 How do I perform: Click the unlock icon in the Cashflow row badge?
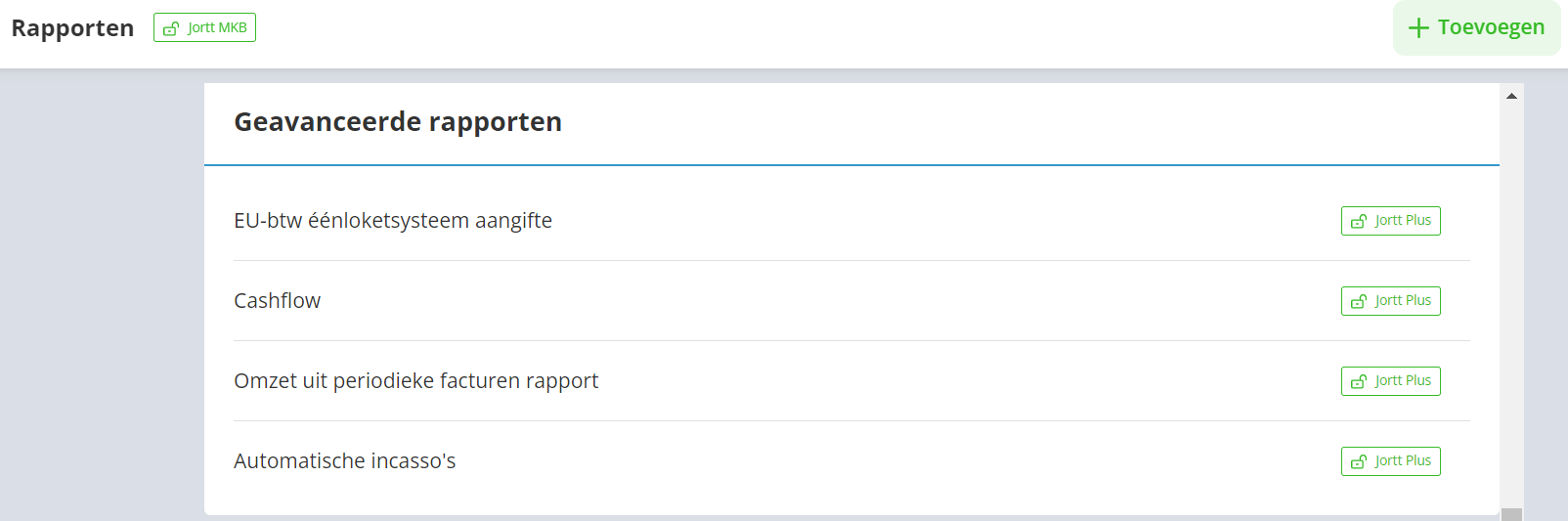1358,302
